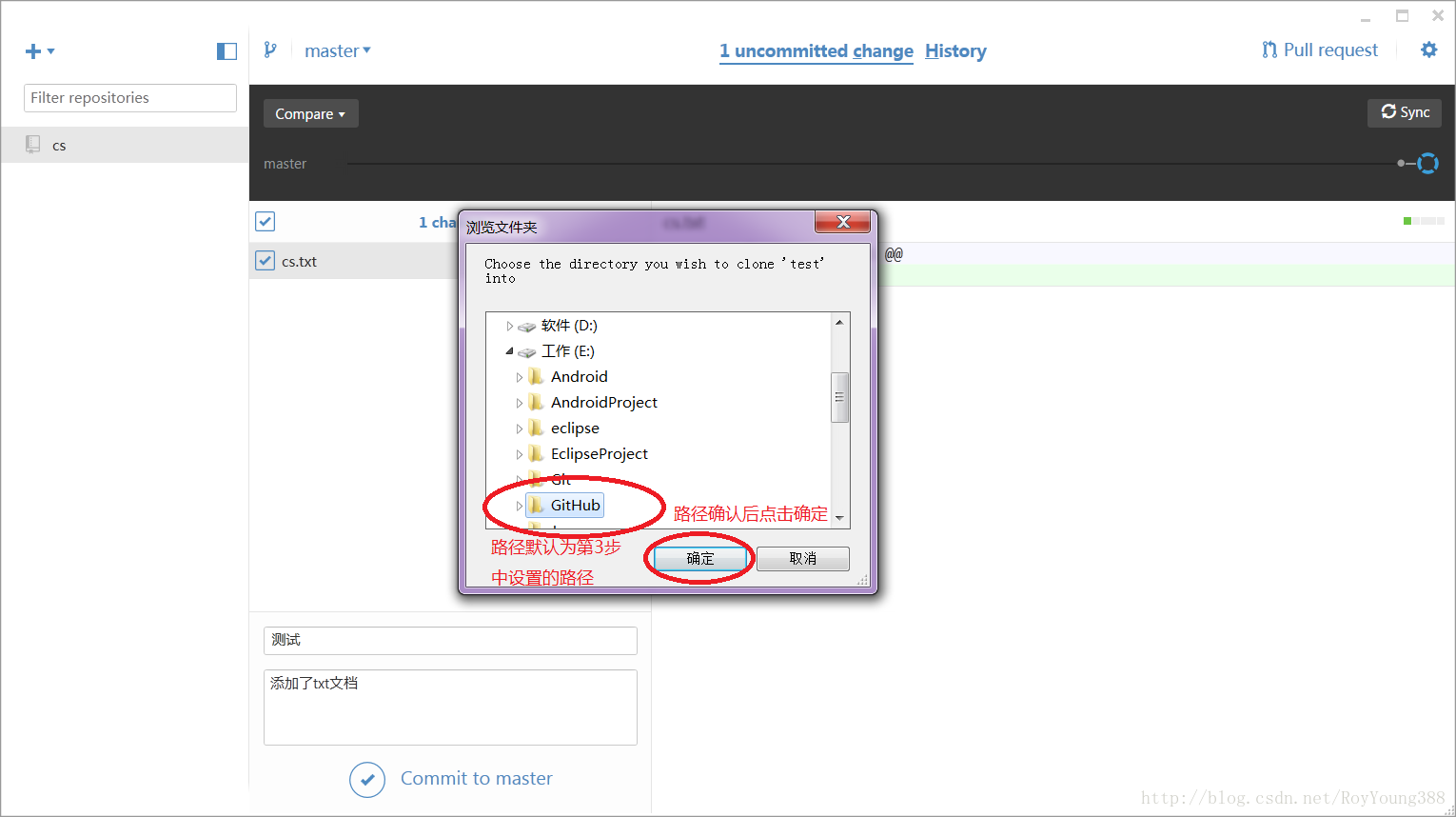The height and width of the screenshot is (817, 1456).
Task: Click the sync circle on the master timeline
Action: point(1427,164)
